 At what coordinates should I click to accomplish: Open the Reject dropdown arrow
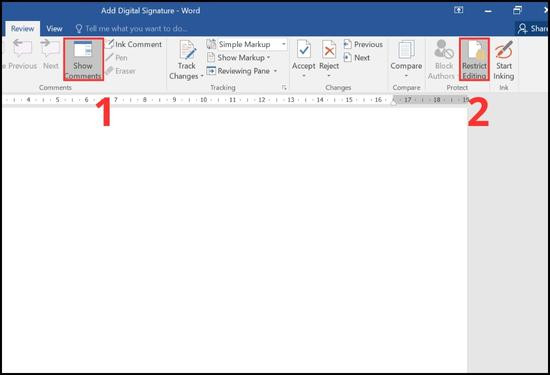(x=329, y=75)
